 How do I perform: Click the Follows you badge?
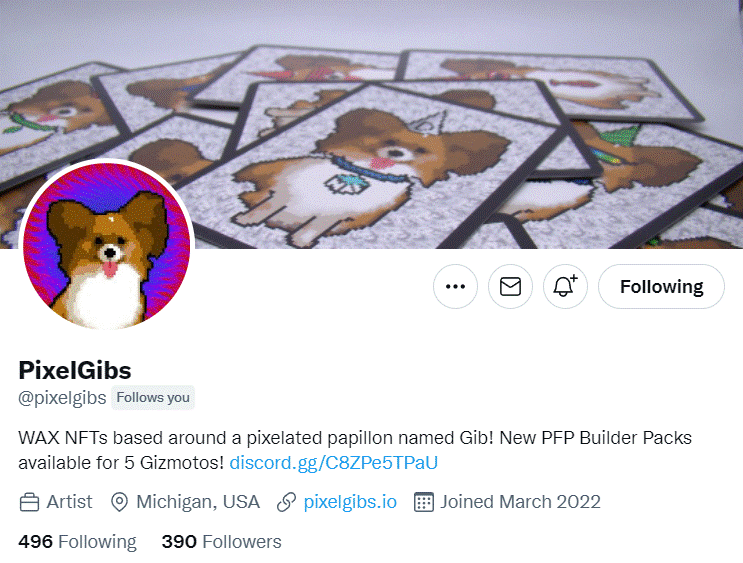pyautogui.click(x=153, y=398)
